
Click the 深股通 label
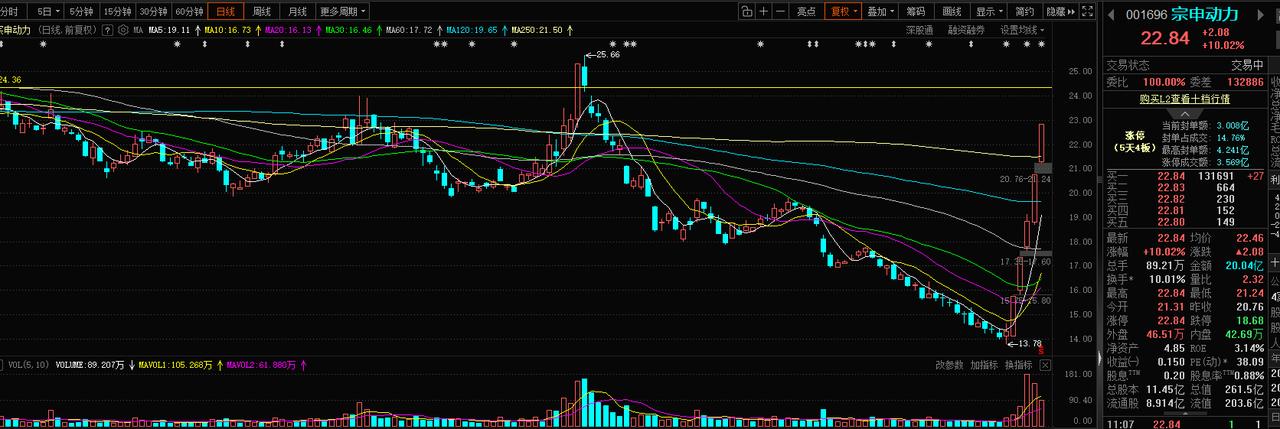tap(921, 30)
